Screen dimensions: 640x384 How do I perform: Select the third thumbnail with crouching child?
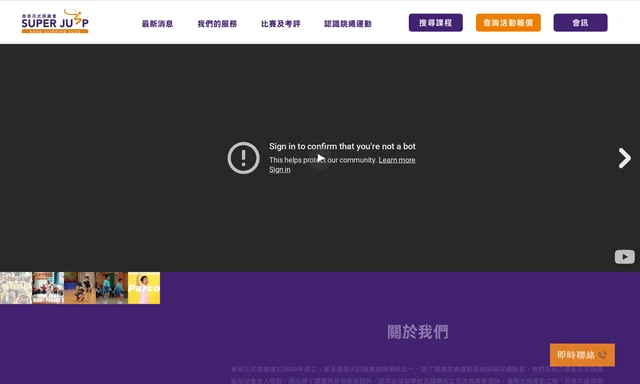[80, 288]
